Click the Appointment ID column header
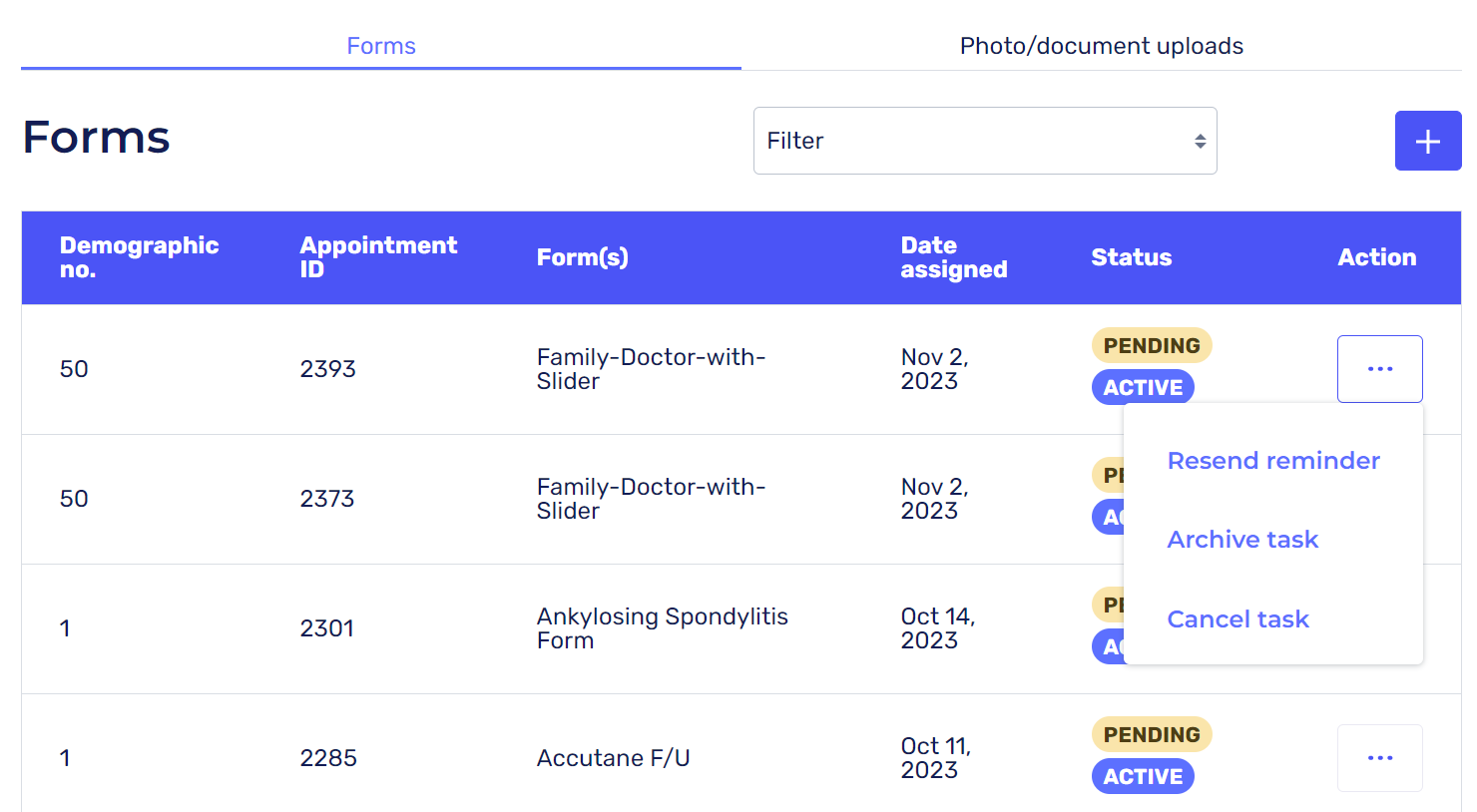1477x812 pixels. pos(378,257)
